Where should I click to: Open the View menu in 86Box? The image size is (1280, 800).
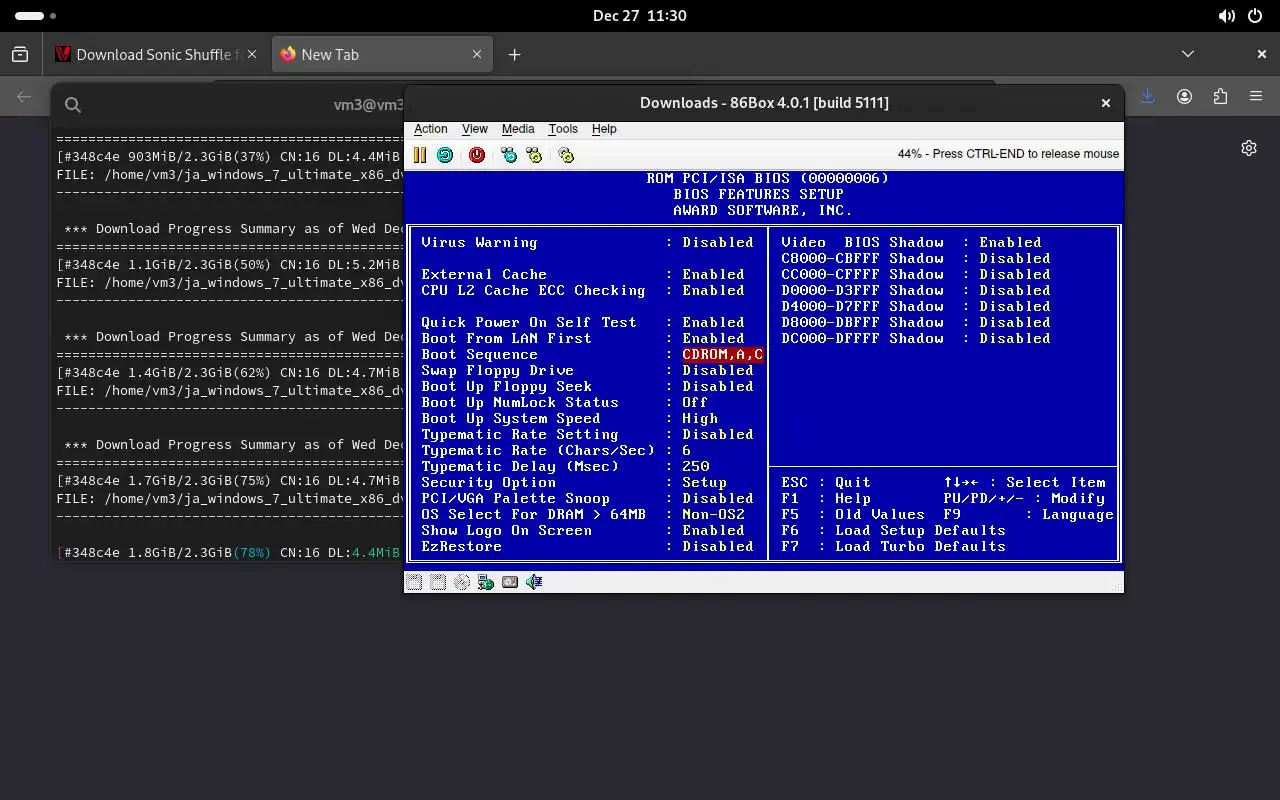click(x=474, y=129)
